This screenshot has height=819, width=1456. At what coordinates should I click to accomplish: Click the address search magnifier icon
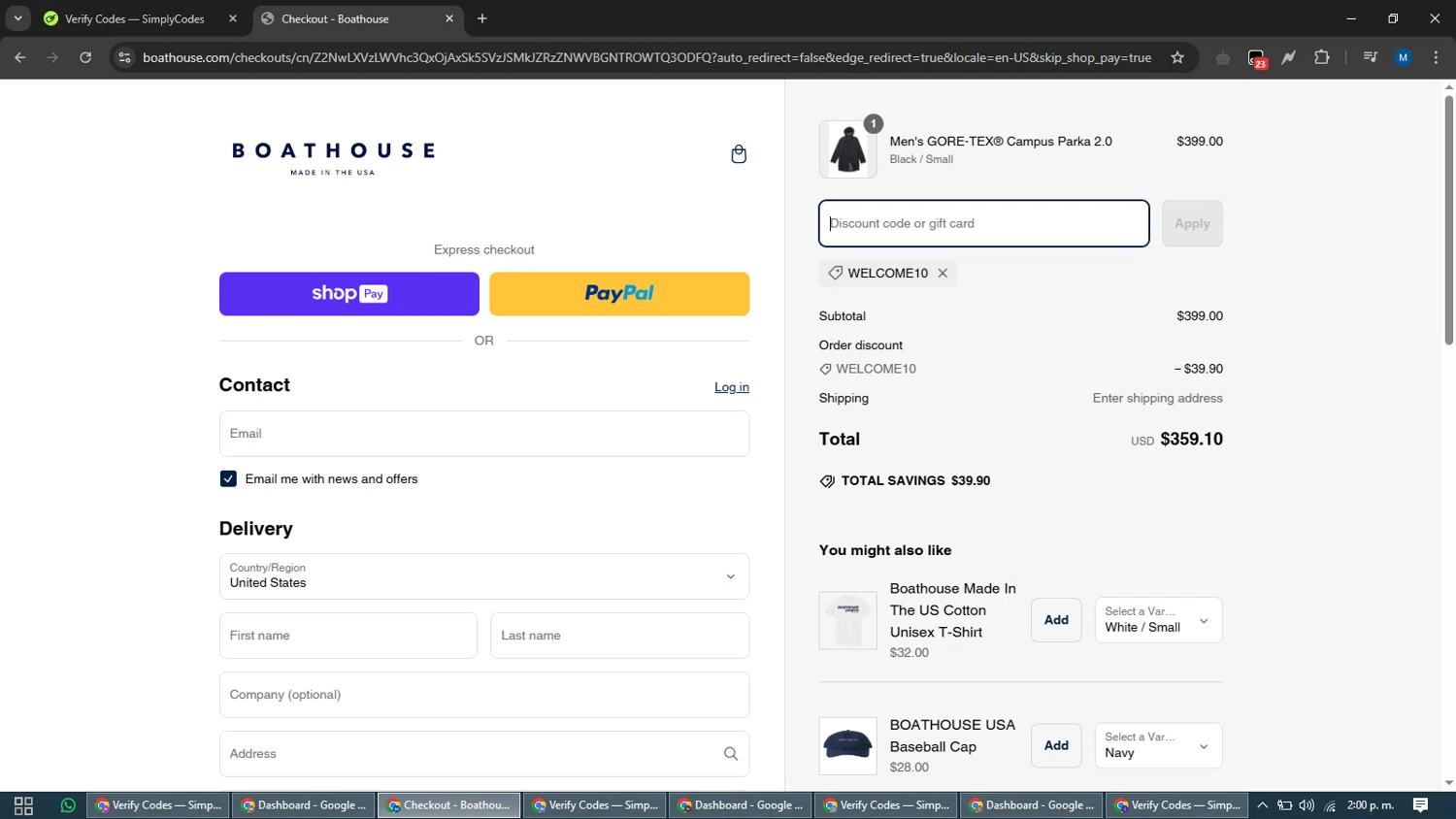[731, 754]
